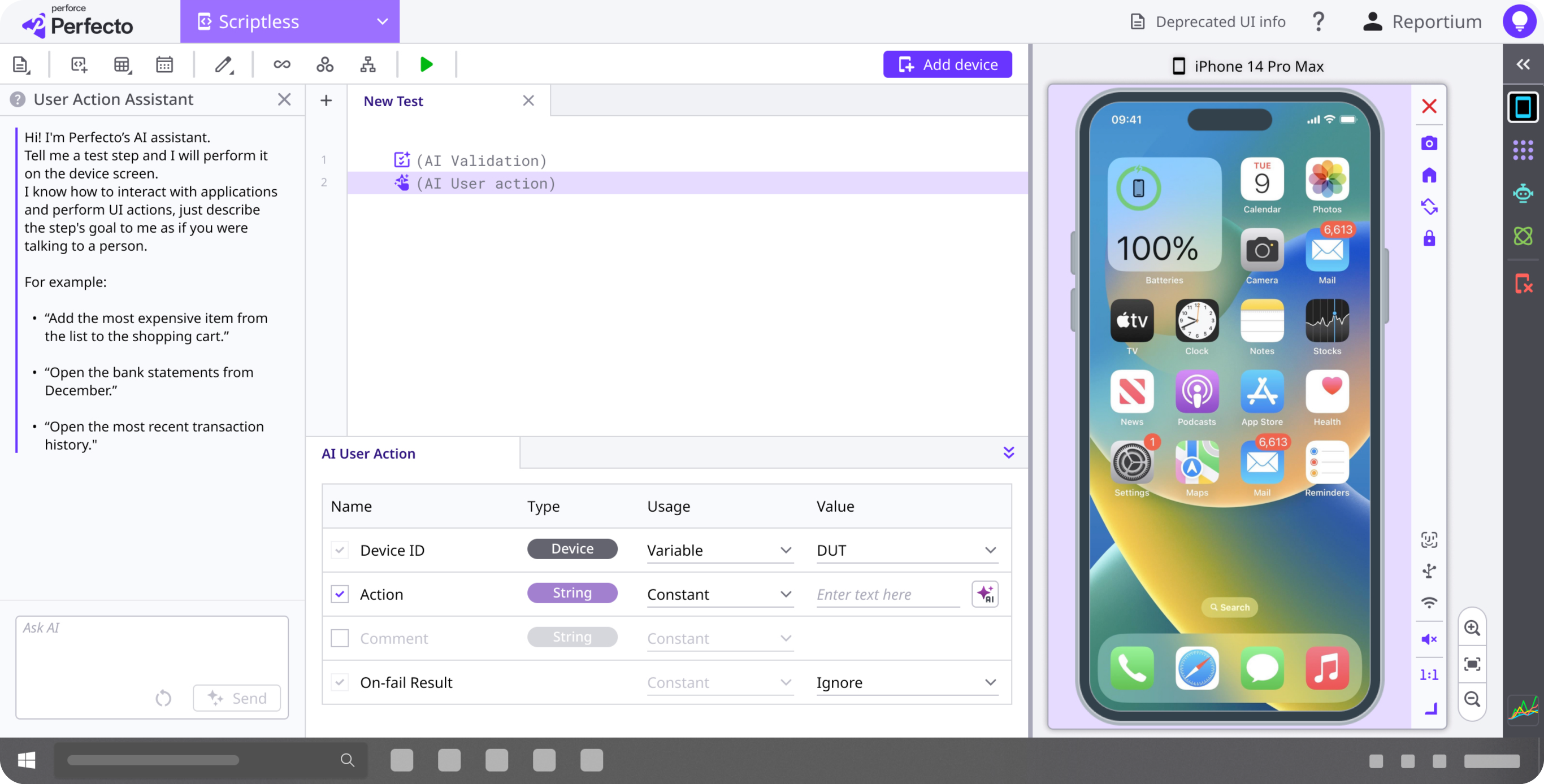Open the table grid toolbar icon
The height and width of the screenshot is (784, 1544).
click(122, 65)
